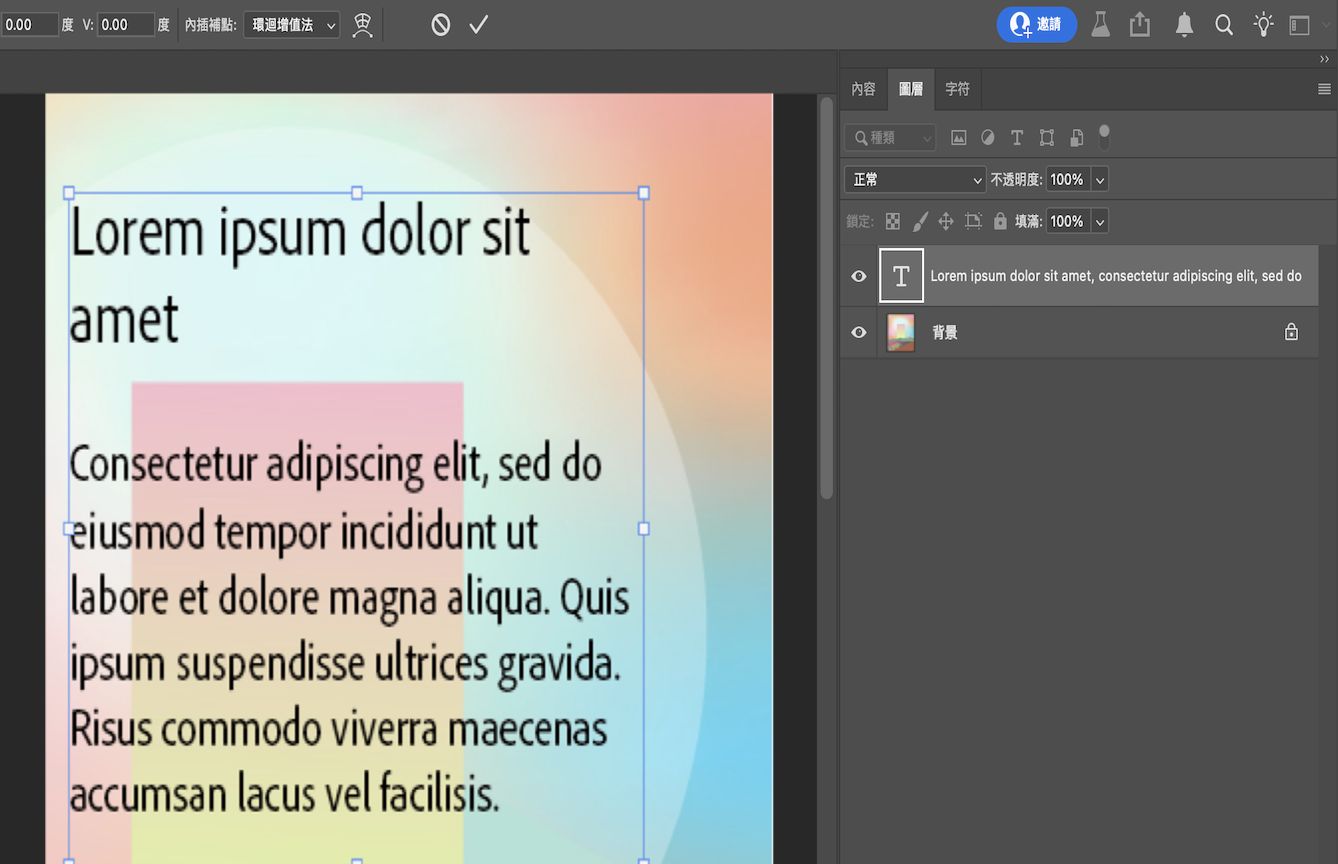Click the smart objects filter icon
Screen dimensions: 1338x864
(1076, 137)
